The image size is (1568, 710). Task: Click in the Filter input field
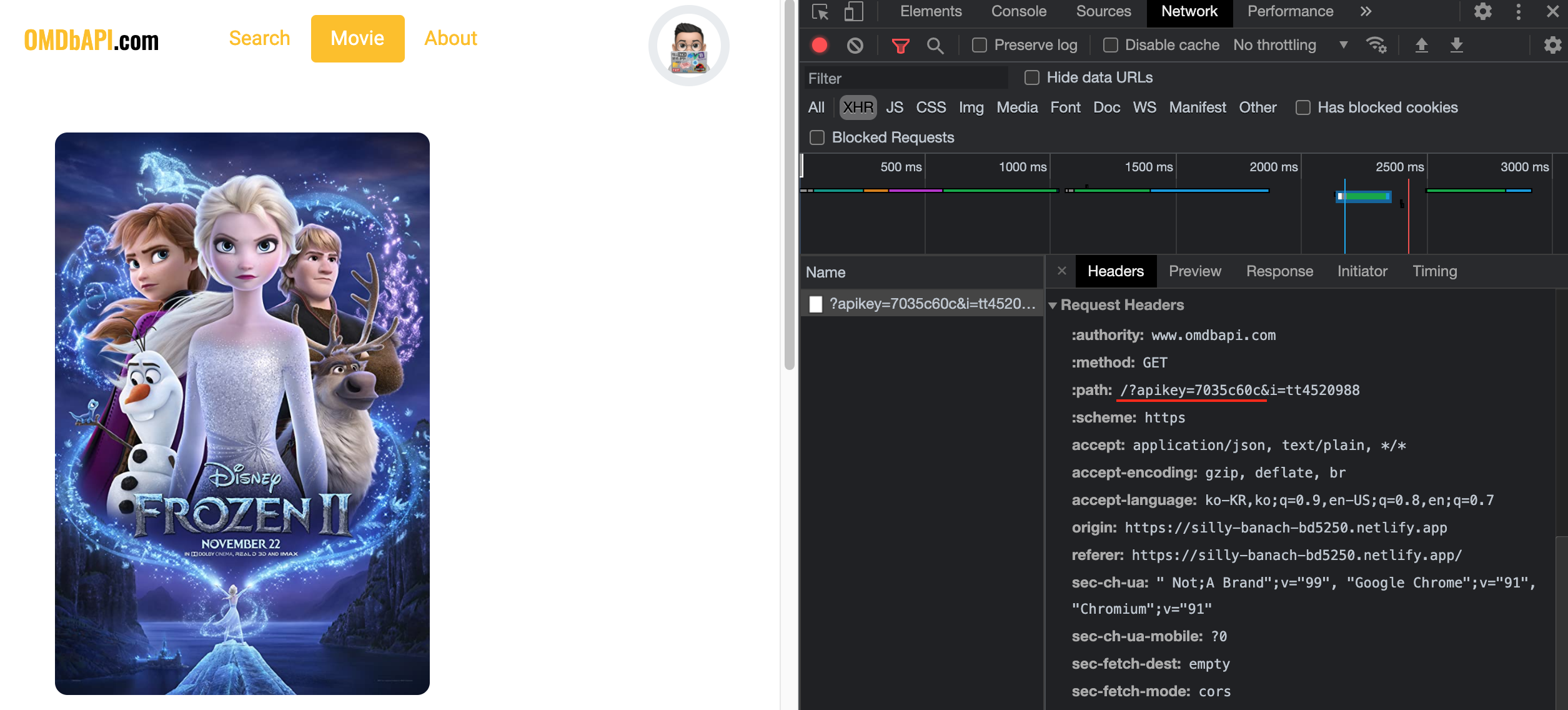click(x=906, y=78)
